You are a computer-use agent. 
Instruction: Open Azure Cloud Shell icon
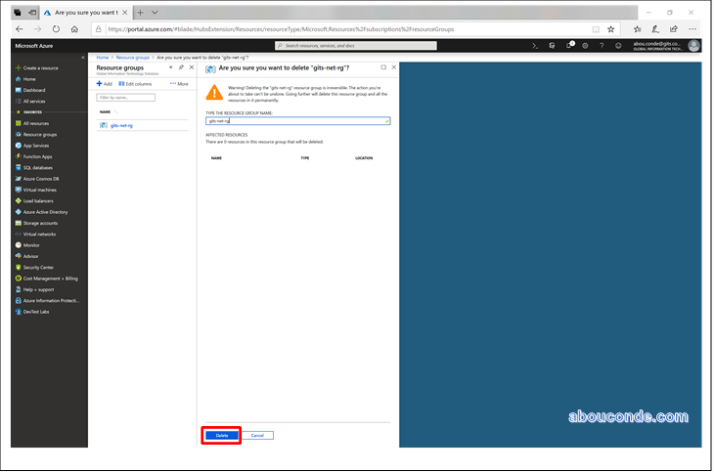(x=536, y=45)
